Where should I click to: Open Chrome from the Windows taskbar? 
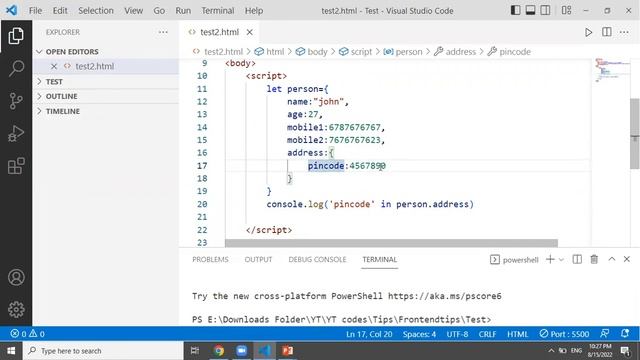(219, 351)
